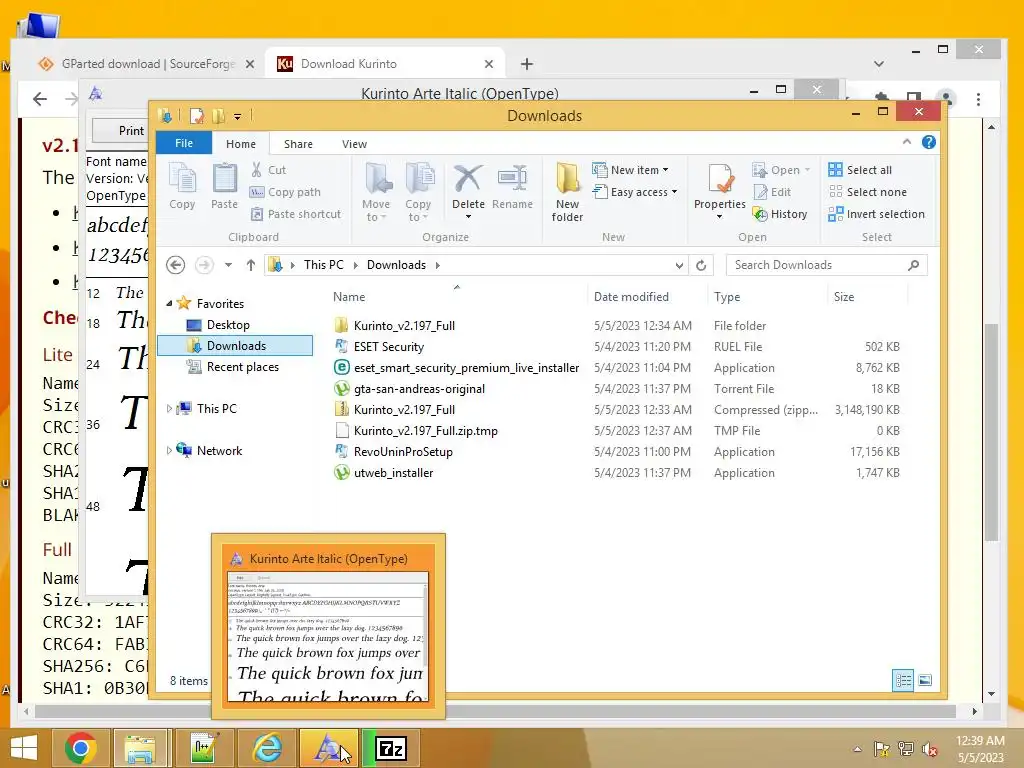Switch to large icons view layout icon
Screen dimensions: 1024x768
click(925, 681)
